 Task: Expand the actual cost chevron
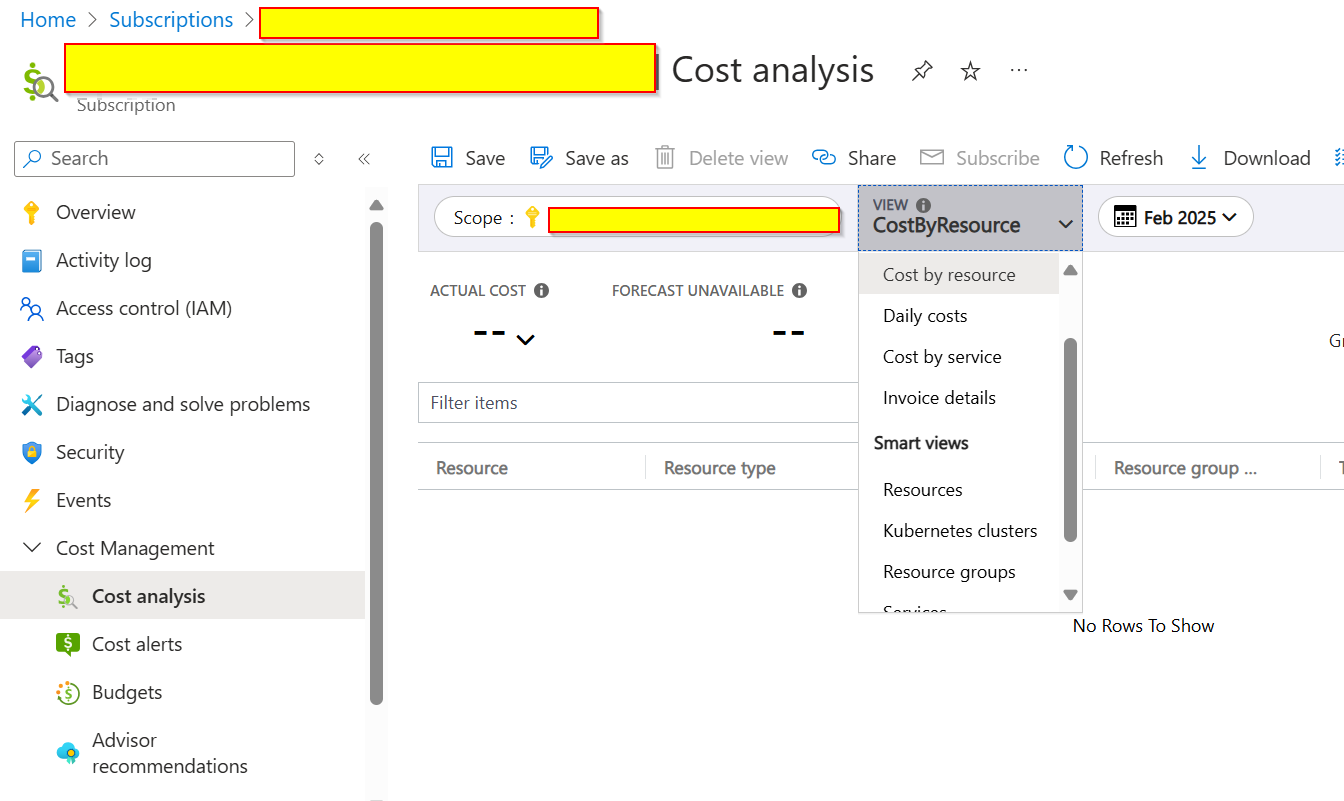525,340
